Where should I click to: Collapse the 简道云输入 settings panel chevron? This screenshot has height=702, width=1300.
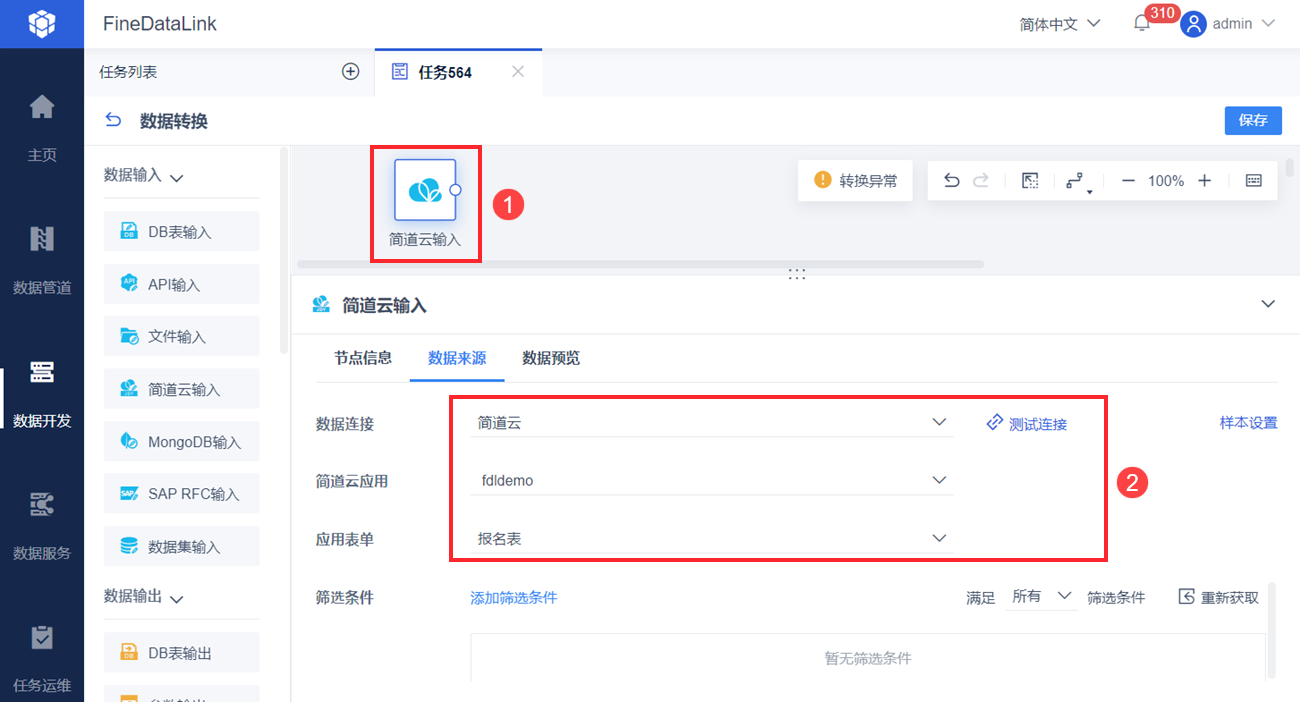point(1268,304)
